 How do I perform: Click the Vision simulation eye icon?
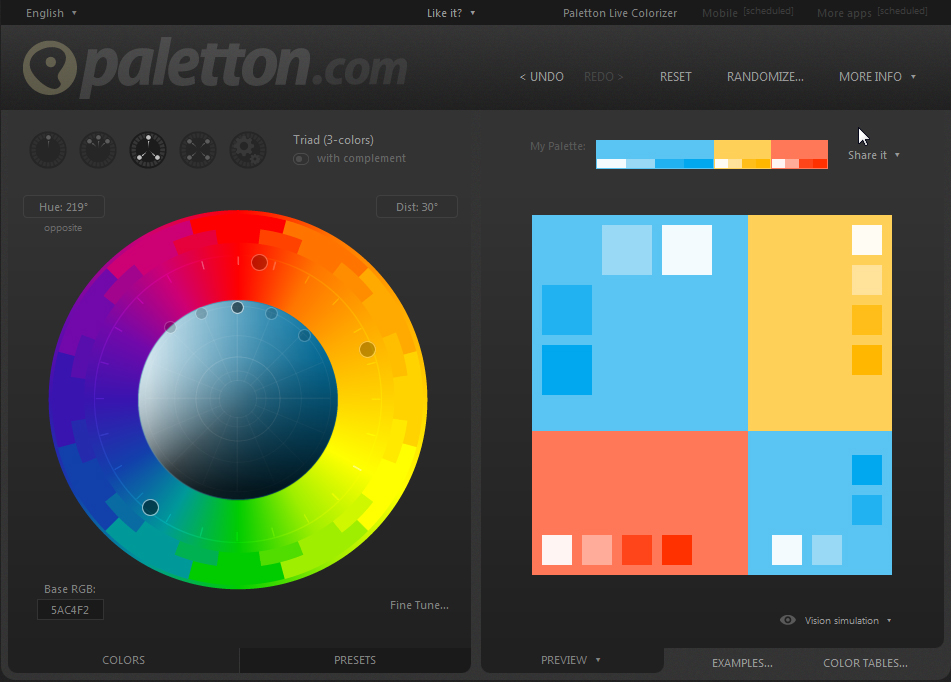point(788,620)
